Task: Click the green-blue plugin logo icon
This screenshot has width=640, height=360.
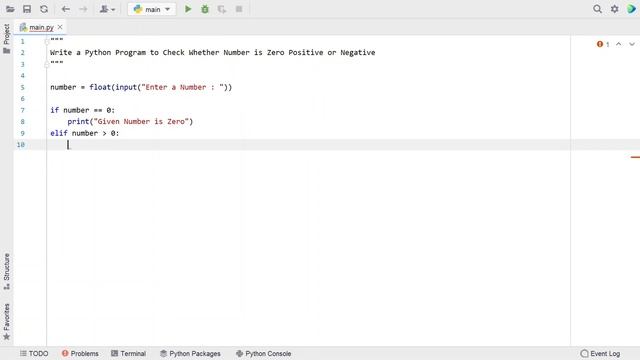Action: 631,9
